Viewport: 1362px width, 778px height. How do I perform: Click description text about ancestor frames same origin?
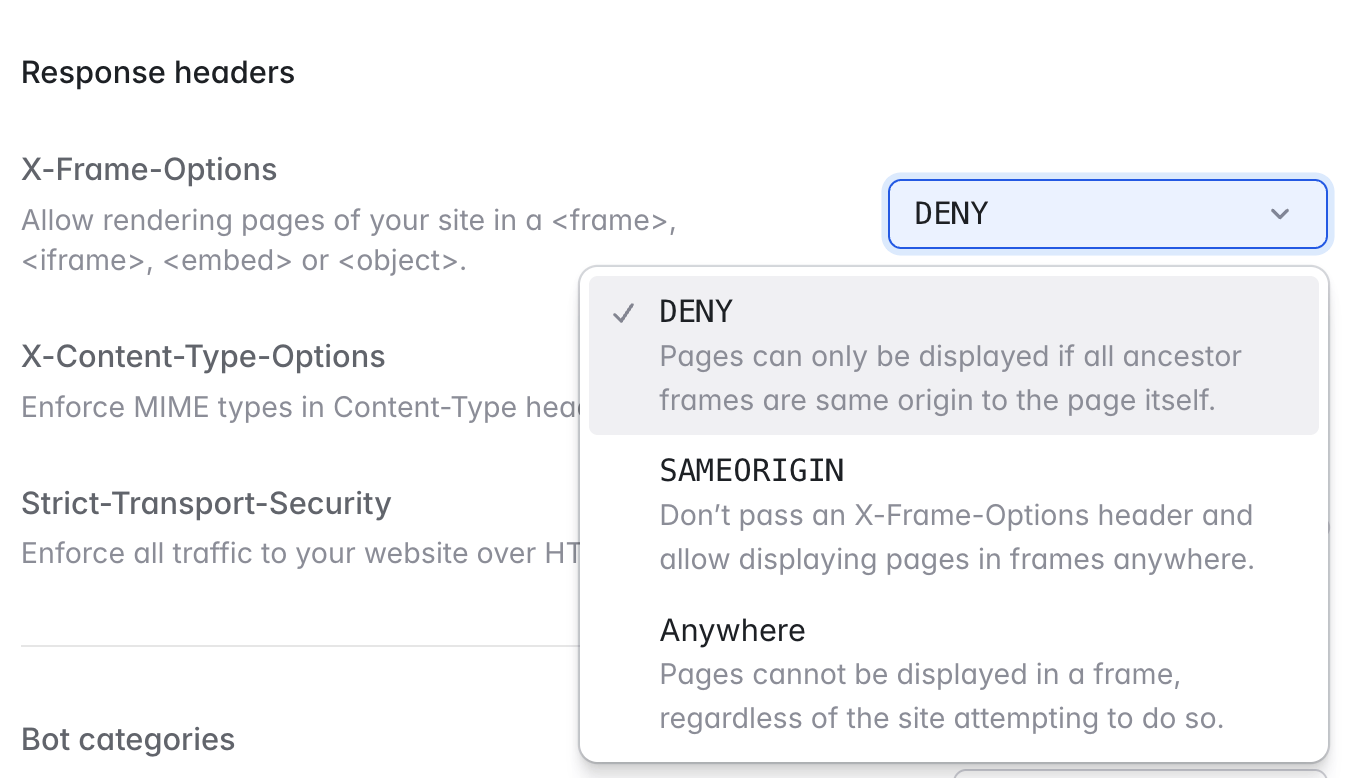click(950, 378)
